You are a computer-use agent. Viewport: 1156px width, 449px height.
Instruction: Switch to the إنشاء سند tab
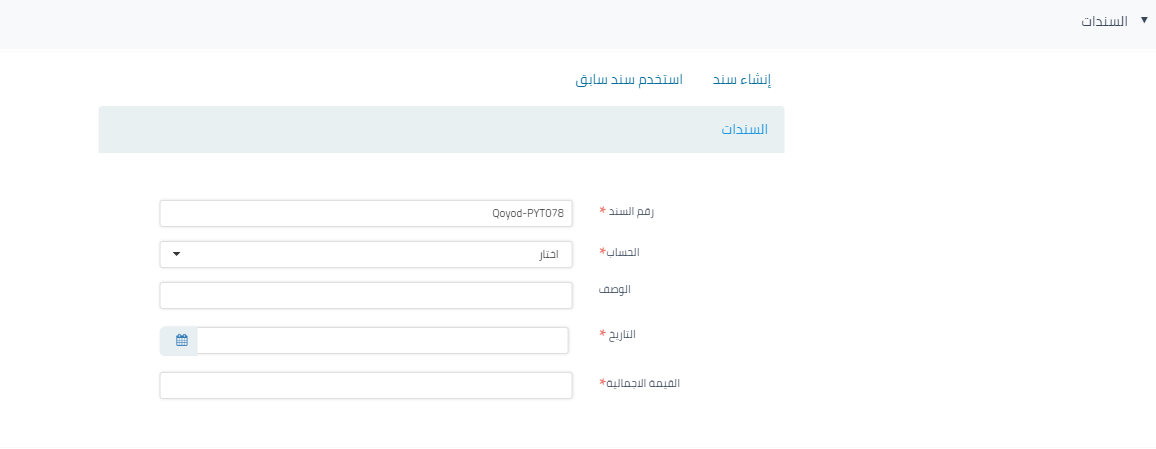tap(741, 79)
